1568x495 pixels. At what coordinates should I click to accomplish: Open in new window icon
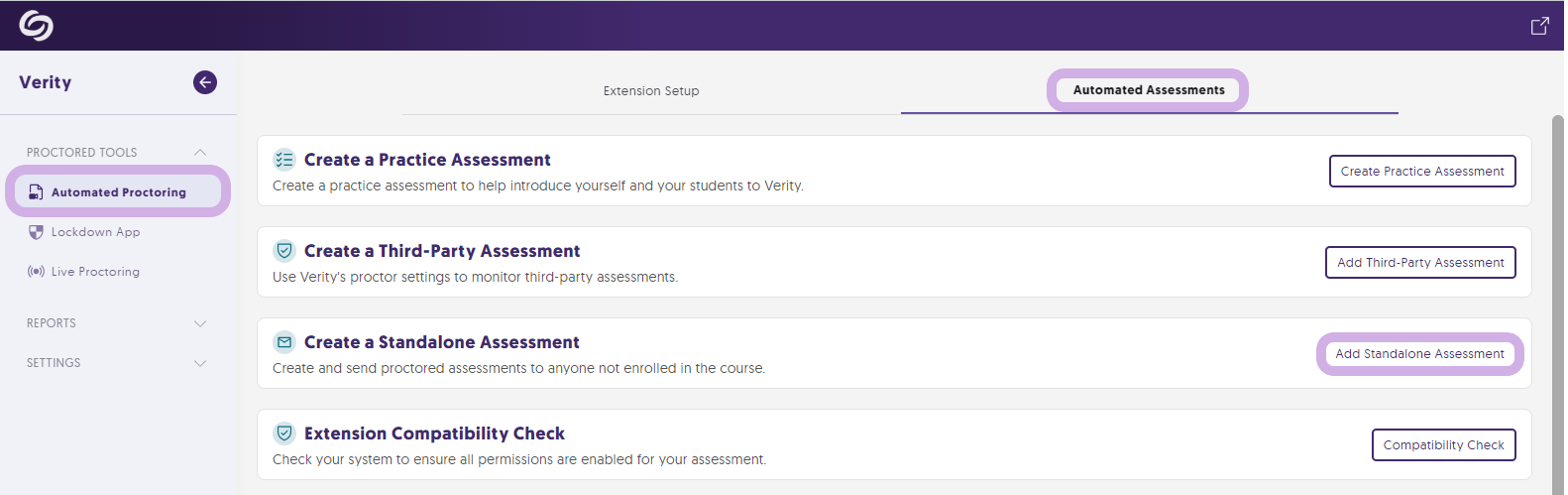click(x=1539, y=26)
